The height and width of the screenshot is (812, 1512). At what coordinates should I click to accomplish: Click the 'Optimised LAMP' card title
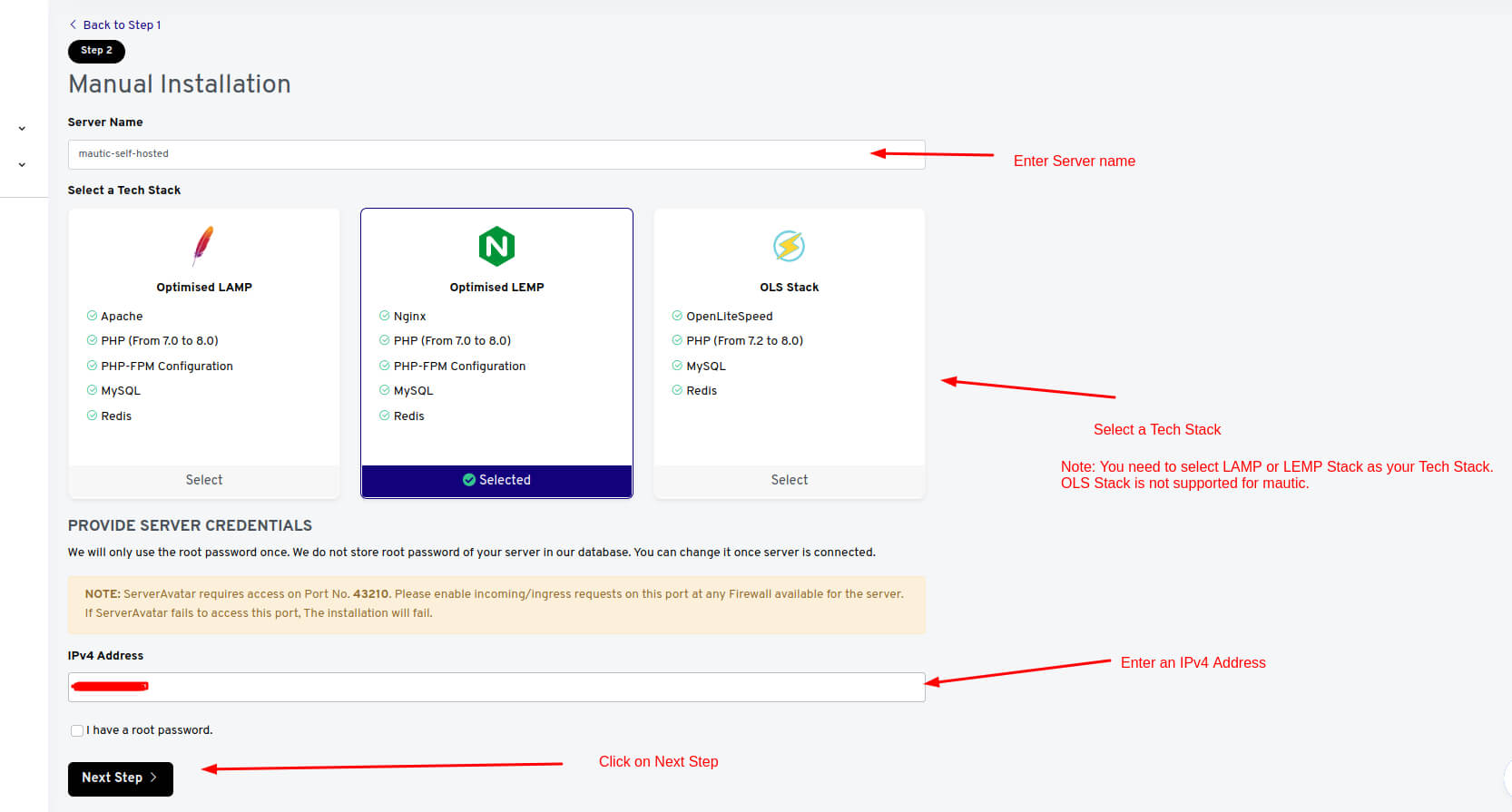(204, 288)
